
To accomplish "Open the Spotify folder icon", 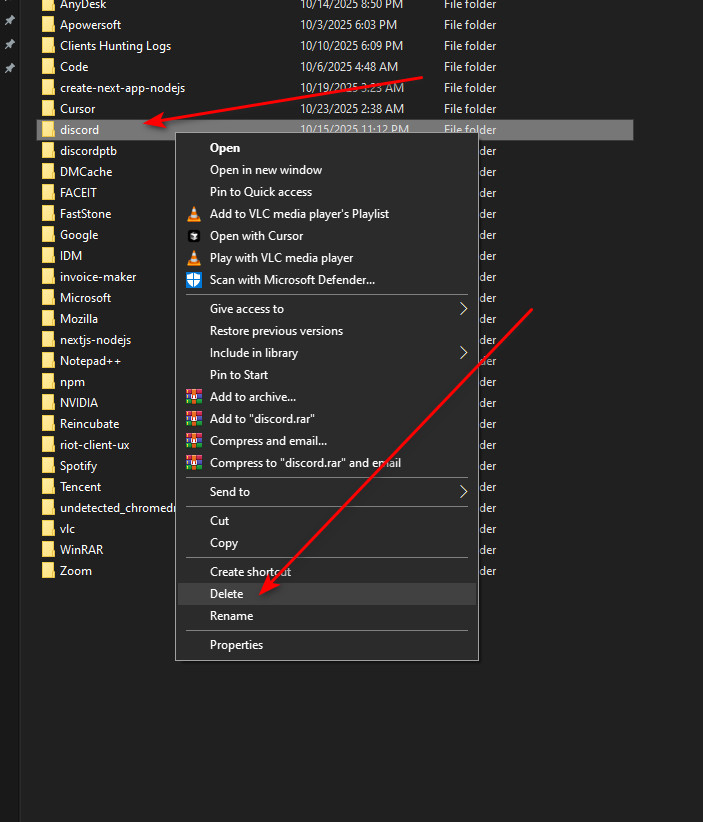I will pyautogui.click(x=47, y=465).
